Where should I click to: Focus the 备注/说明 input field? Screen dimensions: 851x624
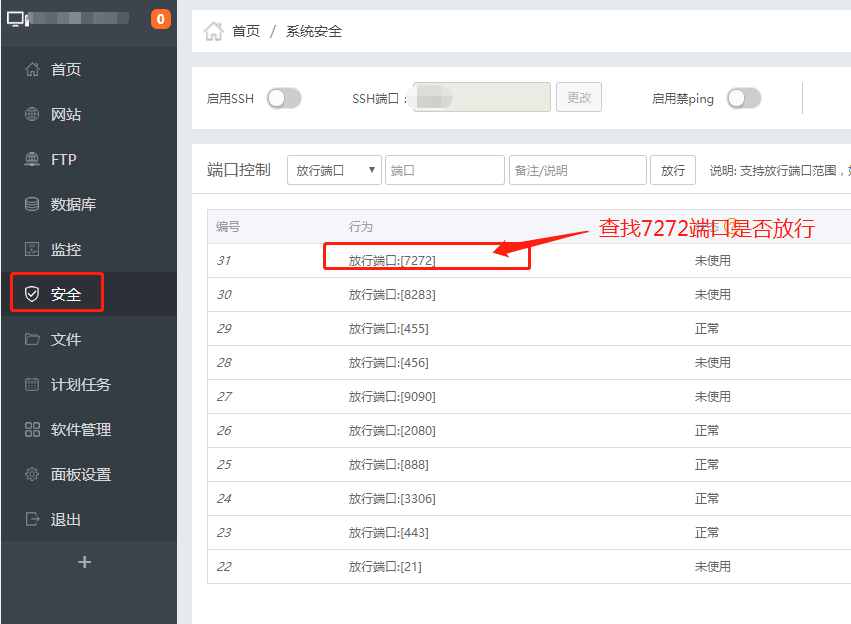click(578, 170)
